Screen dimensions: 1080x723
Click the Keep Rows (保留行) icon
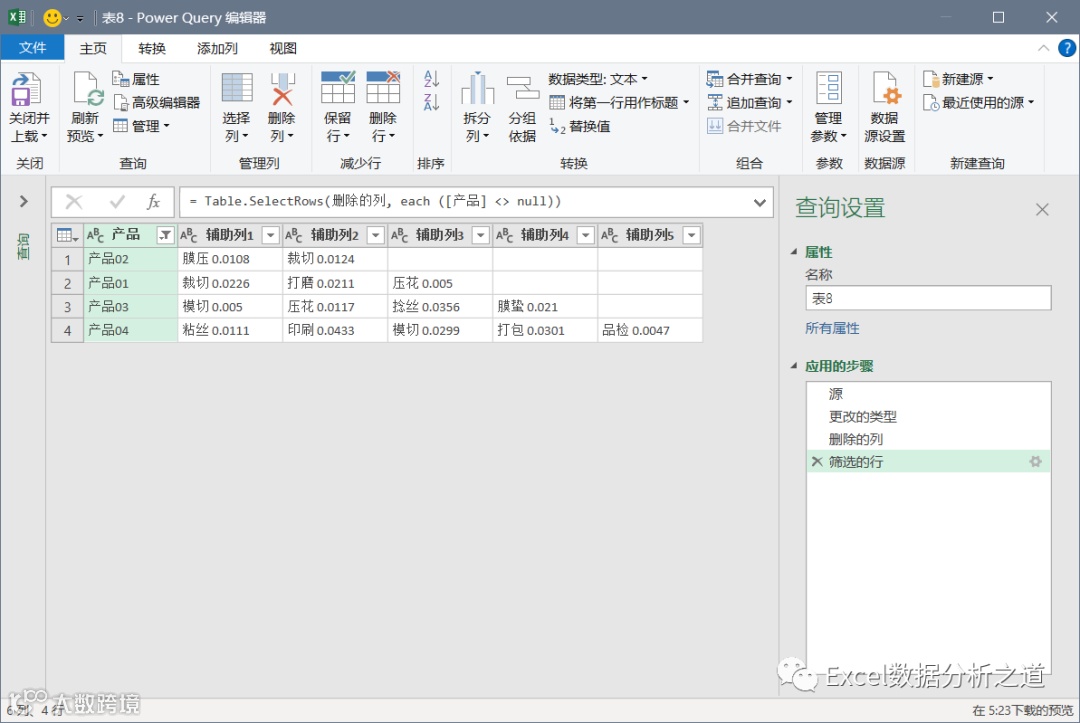coord(338,87)
